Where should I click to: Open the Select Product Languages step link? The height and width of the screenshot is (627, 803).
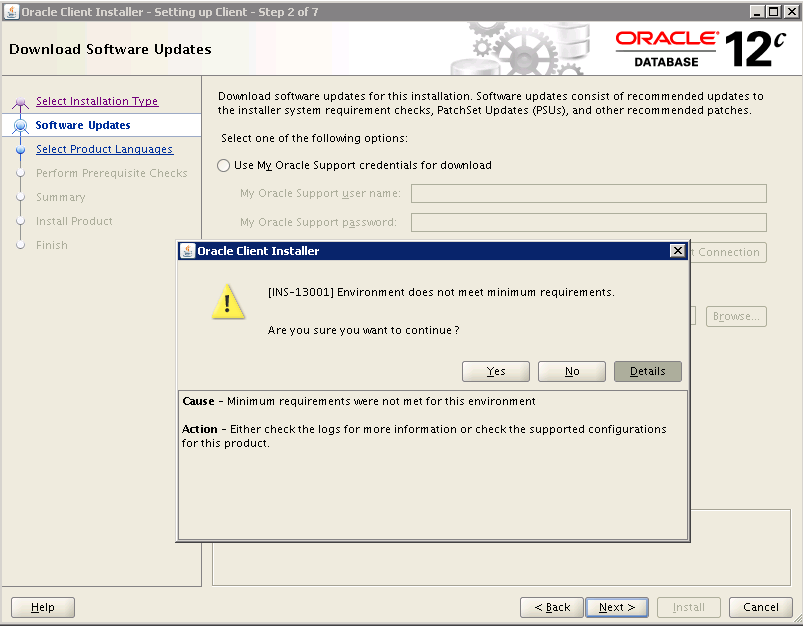(104, 149)
